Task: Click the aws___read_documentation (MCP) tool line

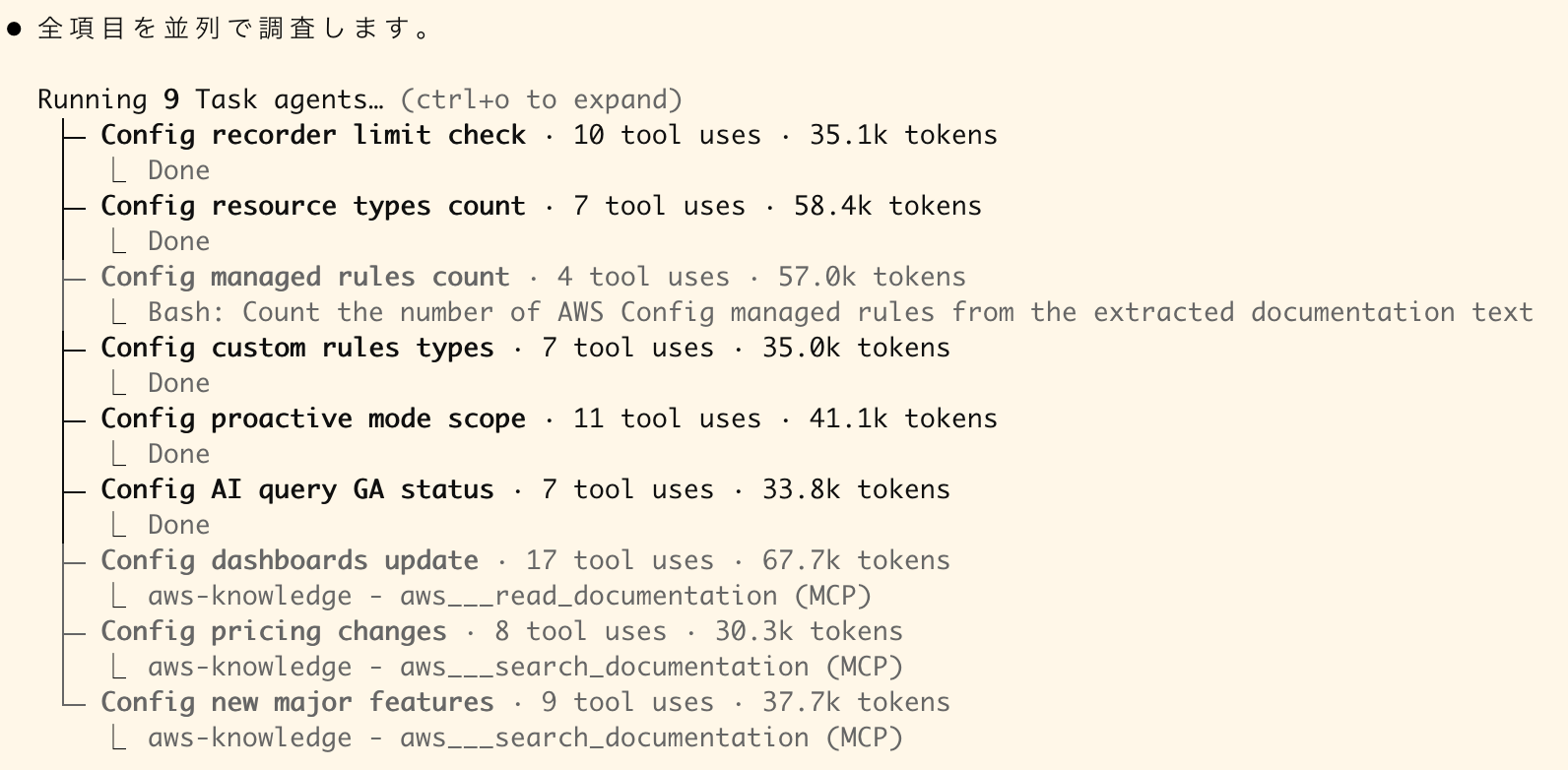Action: click(509, 596)
